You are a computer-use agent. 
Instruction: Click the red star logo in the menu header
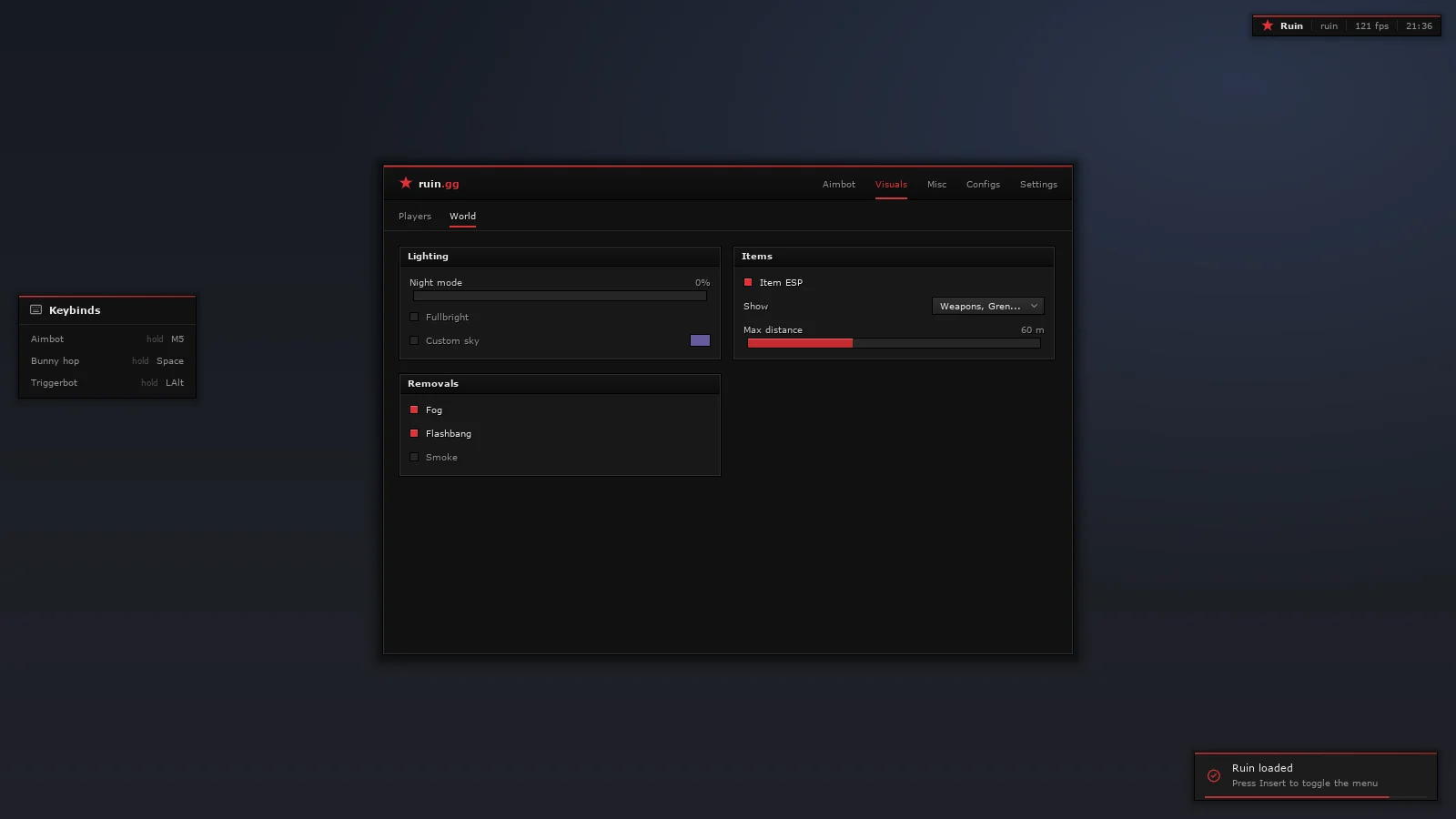click(x=406, y=183)
